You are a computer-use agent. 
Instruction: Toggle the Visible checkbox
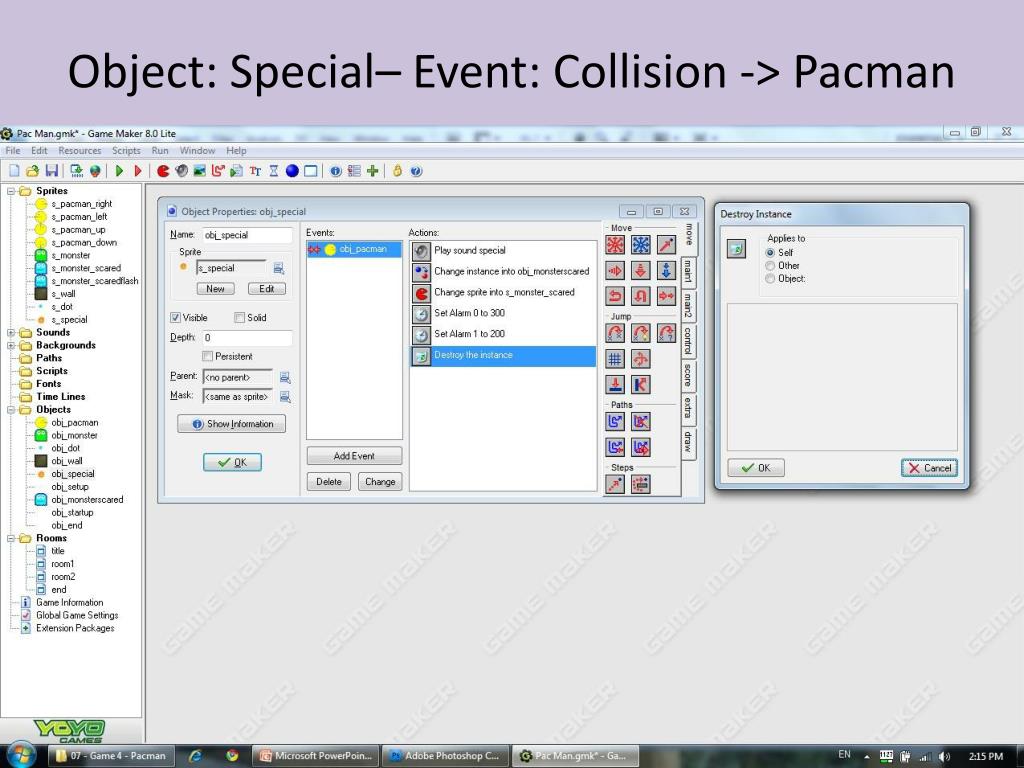(175, 317)
